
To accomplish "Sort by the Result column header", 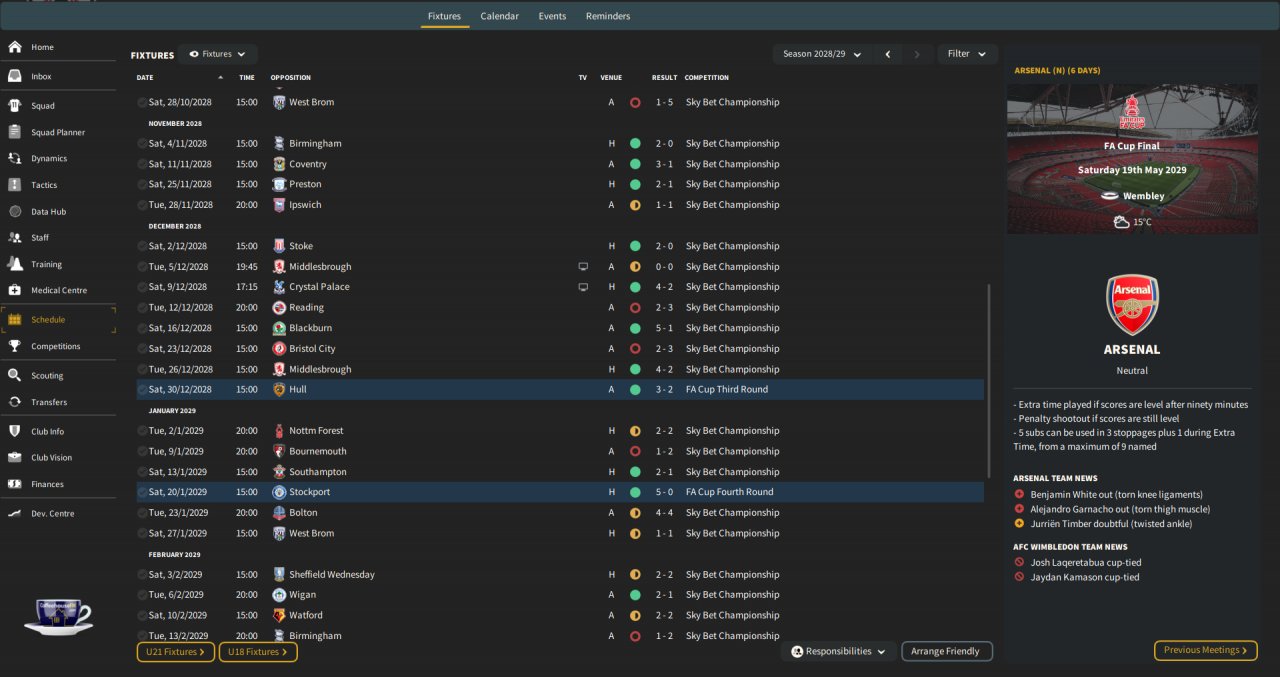I will point(665,77).
